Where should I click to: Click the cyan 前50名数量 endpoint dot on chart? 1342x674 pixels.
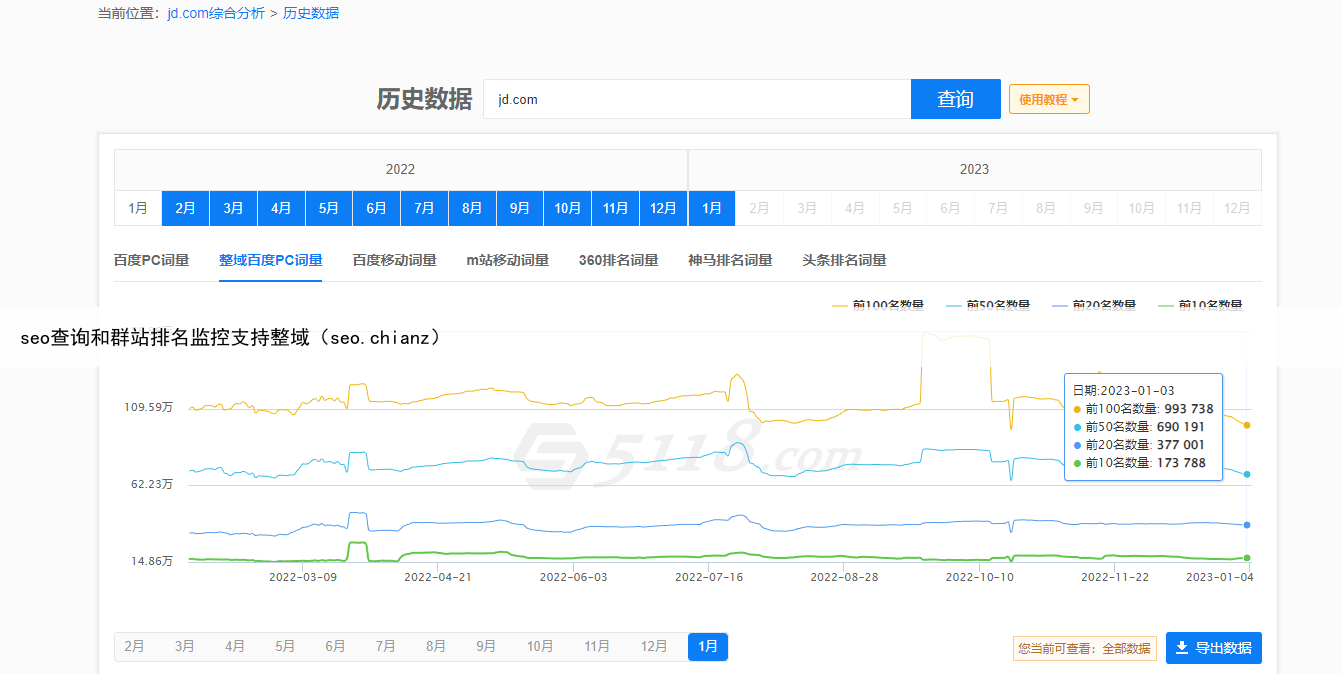(x=1247, y=474)
